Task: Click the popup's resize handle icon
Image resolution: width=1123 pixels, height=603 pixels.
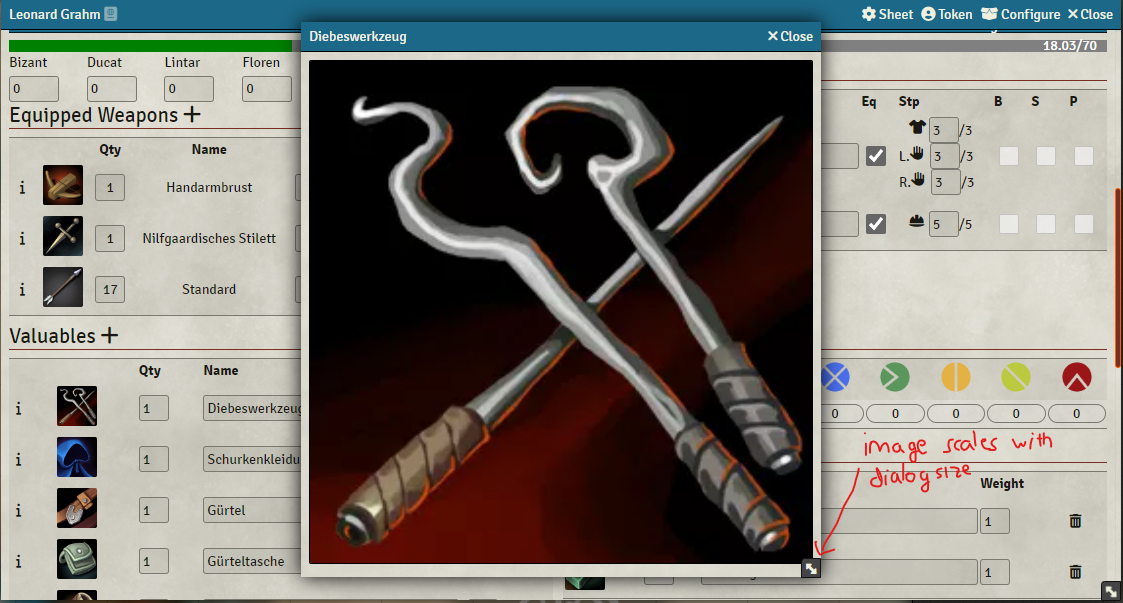Action: tap(811, 568)
